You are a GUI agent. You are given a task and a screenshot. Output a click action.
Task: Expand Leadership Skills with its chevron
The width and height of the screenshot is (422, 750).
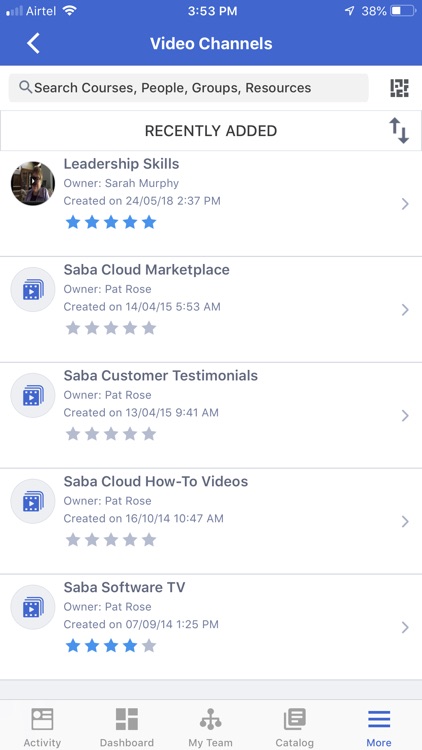click(x=405, y=204)
